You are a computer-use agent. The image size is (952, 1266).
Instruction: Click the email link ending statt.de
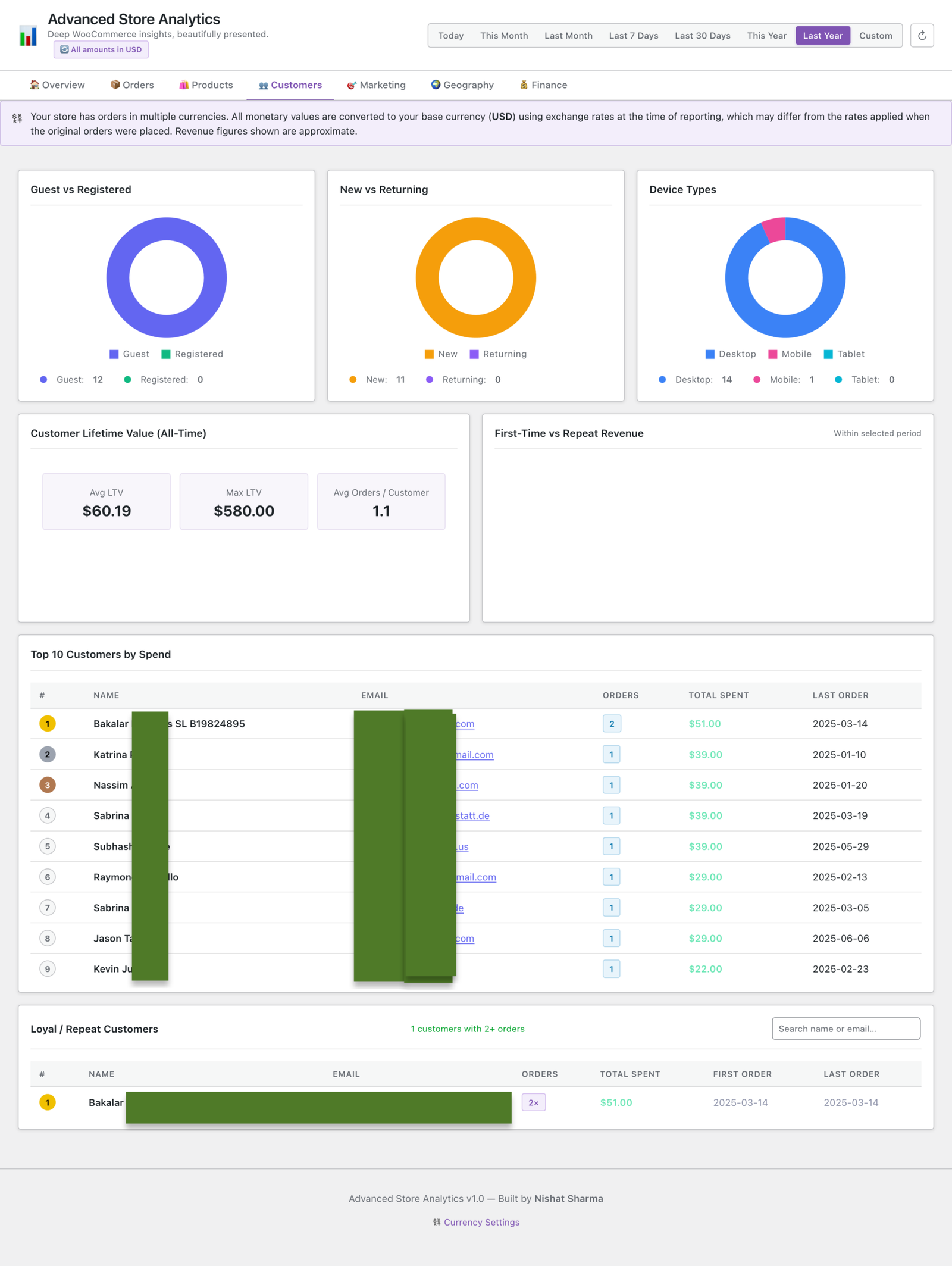pyautogui.click(x=472, y=815)
